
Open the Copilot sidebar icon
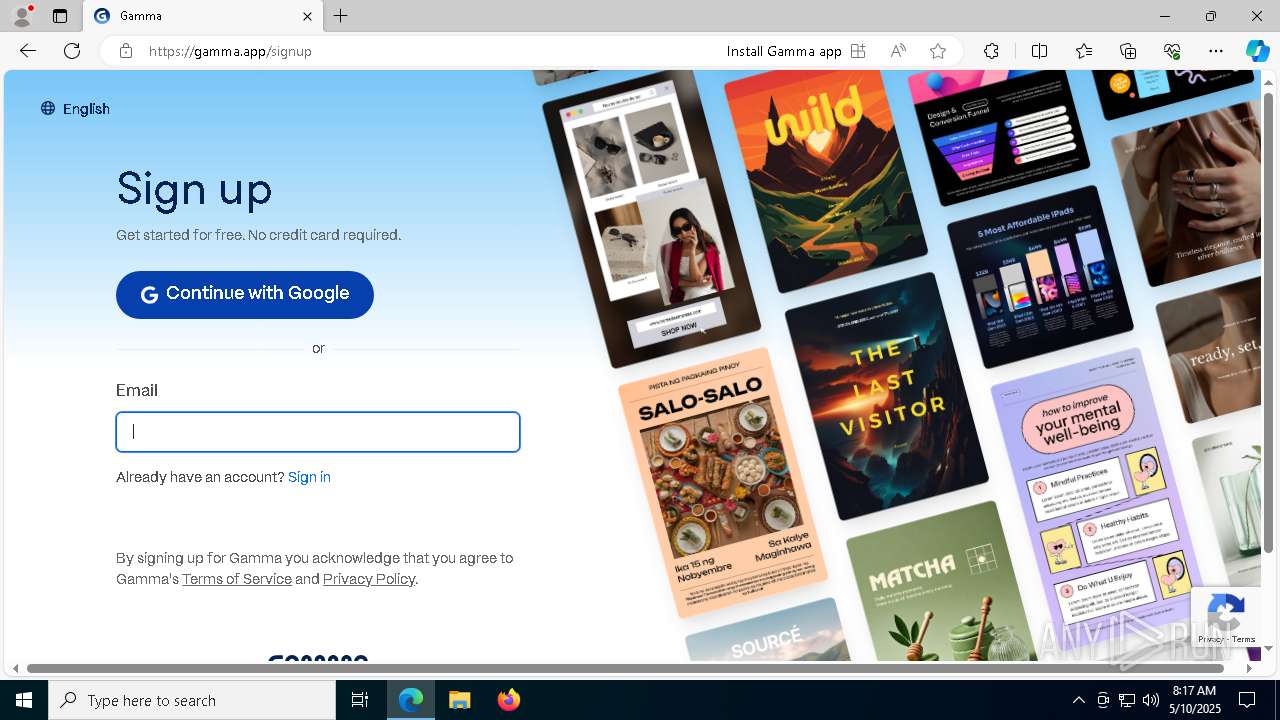tap(1257, 51)
